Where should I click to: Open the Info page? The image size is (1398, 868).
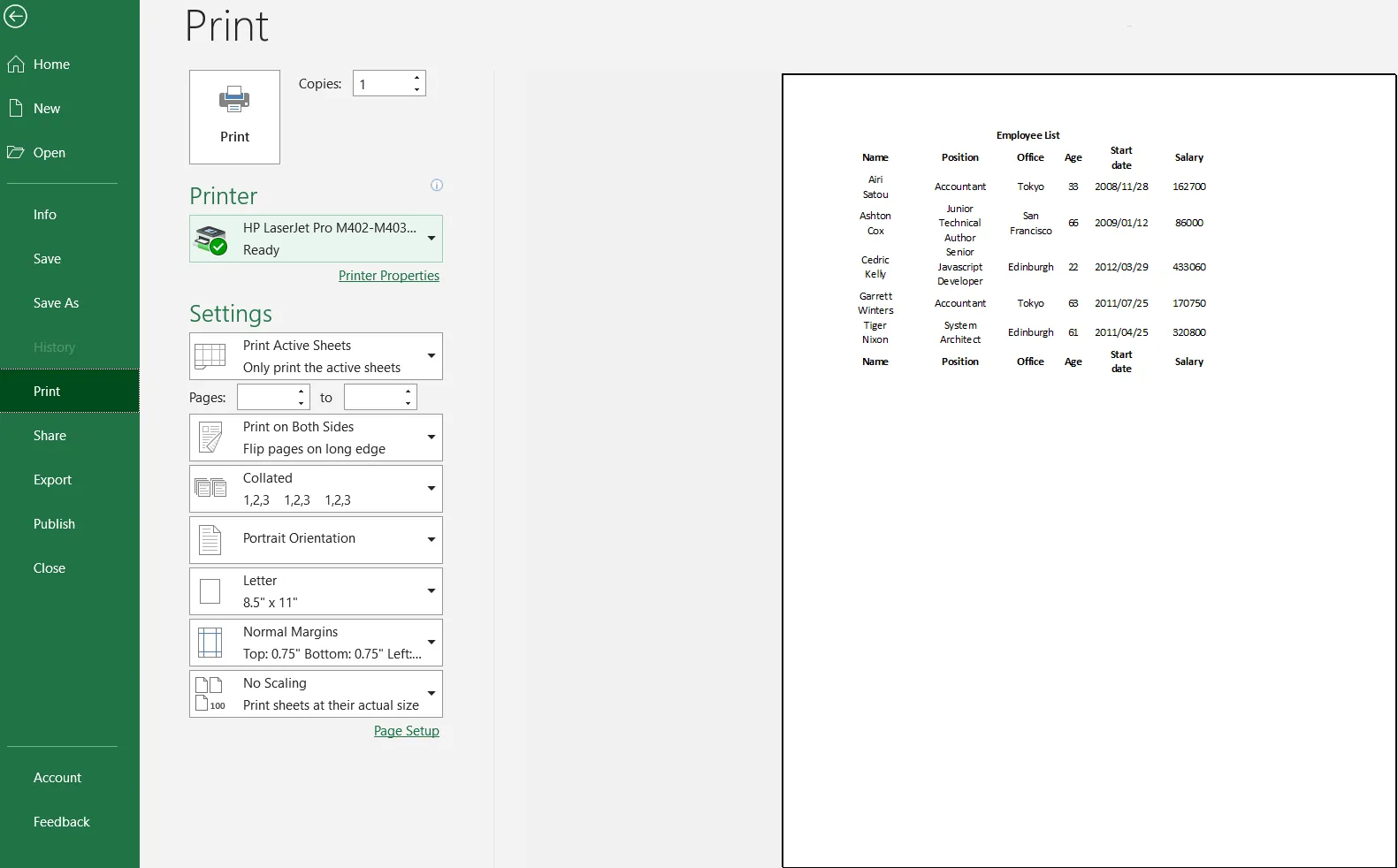69,215
